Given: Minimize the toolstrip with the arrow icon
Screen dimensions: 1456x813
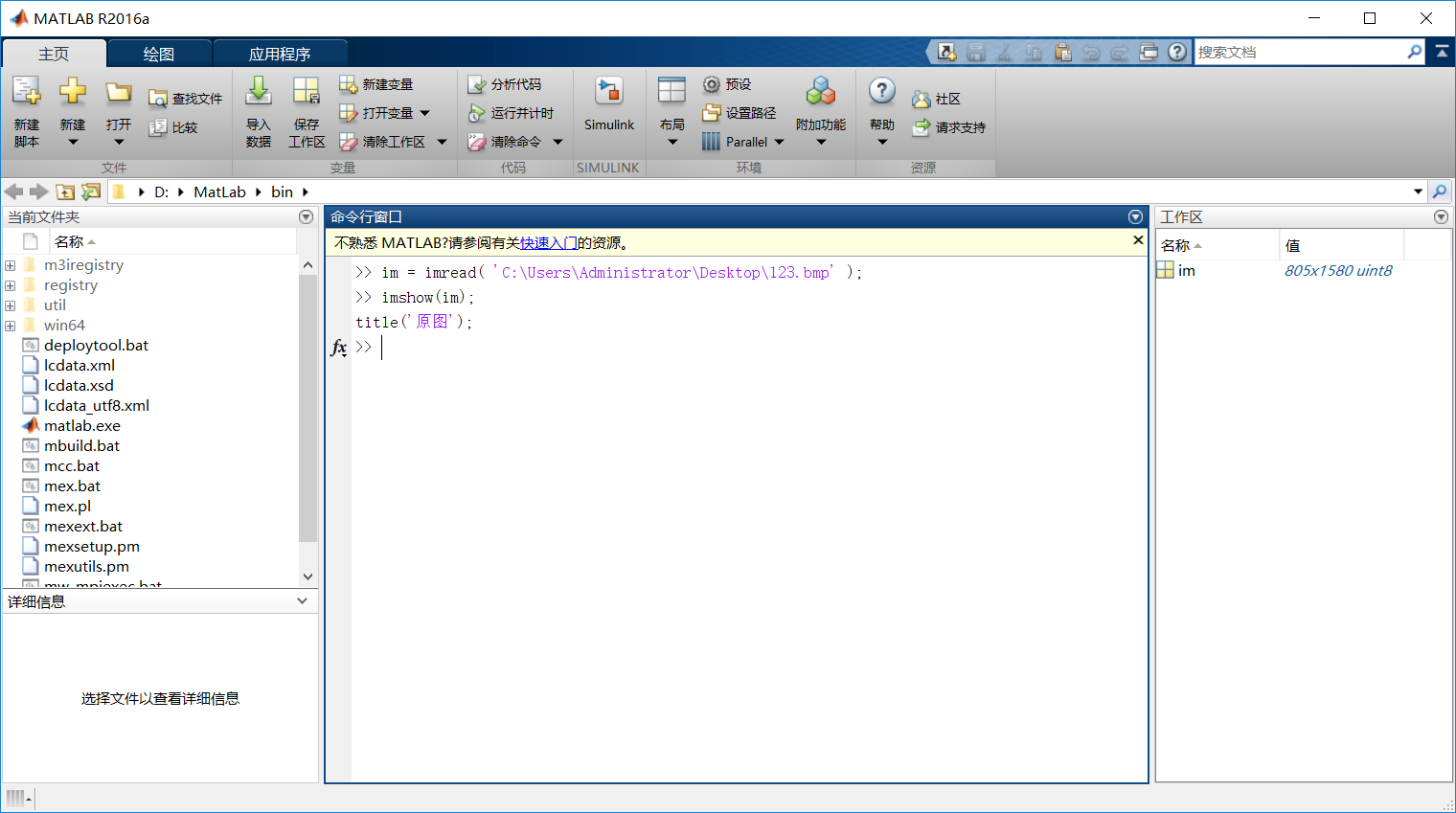Looking at the screenshot, I should pyautogui.click(x=1442, y=52).
